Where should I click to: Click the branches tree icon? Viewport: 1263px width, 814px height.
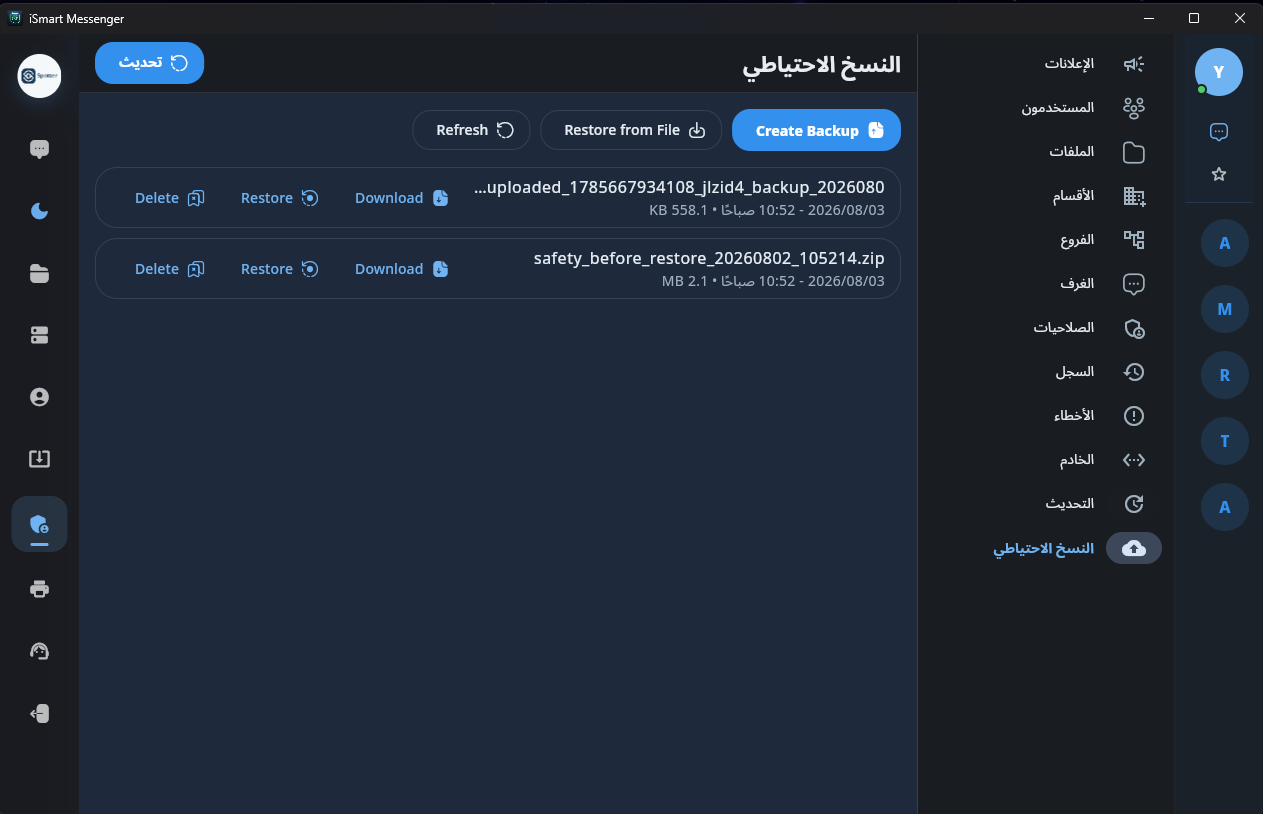(1134, 240)
